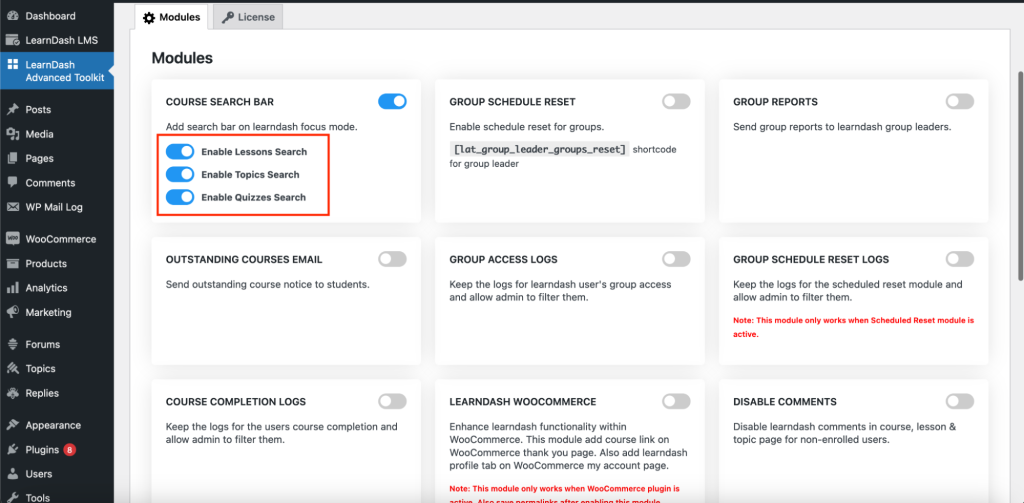Click the Modules page heading
This screenshot has height=503, width=1024.
pyautogui.click(x=182, y=58)
